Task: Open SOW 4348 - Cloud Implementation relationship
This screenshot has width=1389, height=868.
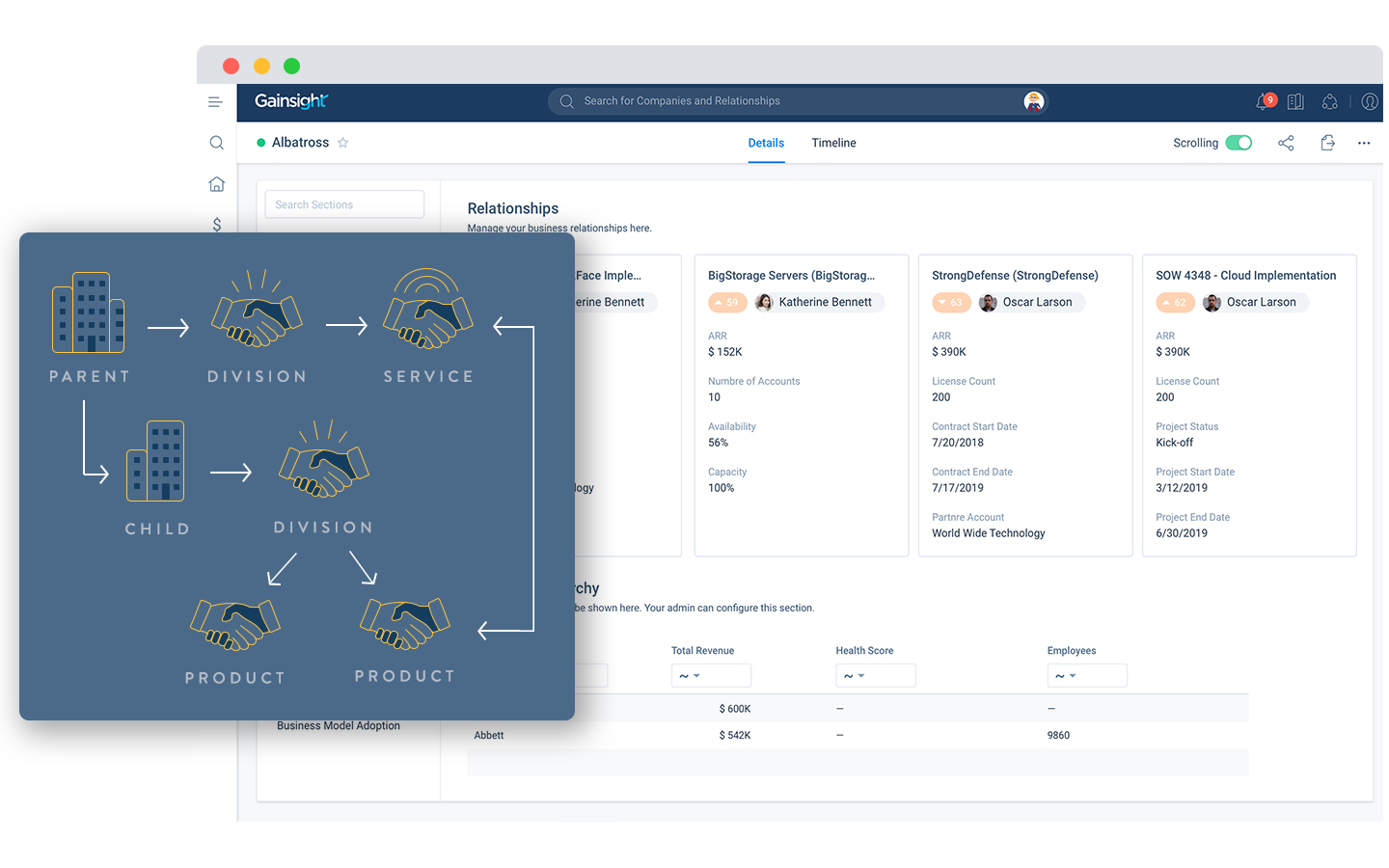Action: pyautogui.click(x=1245, y=276)
